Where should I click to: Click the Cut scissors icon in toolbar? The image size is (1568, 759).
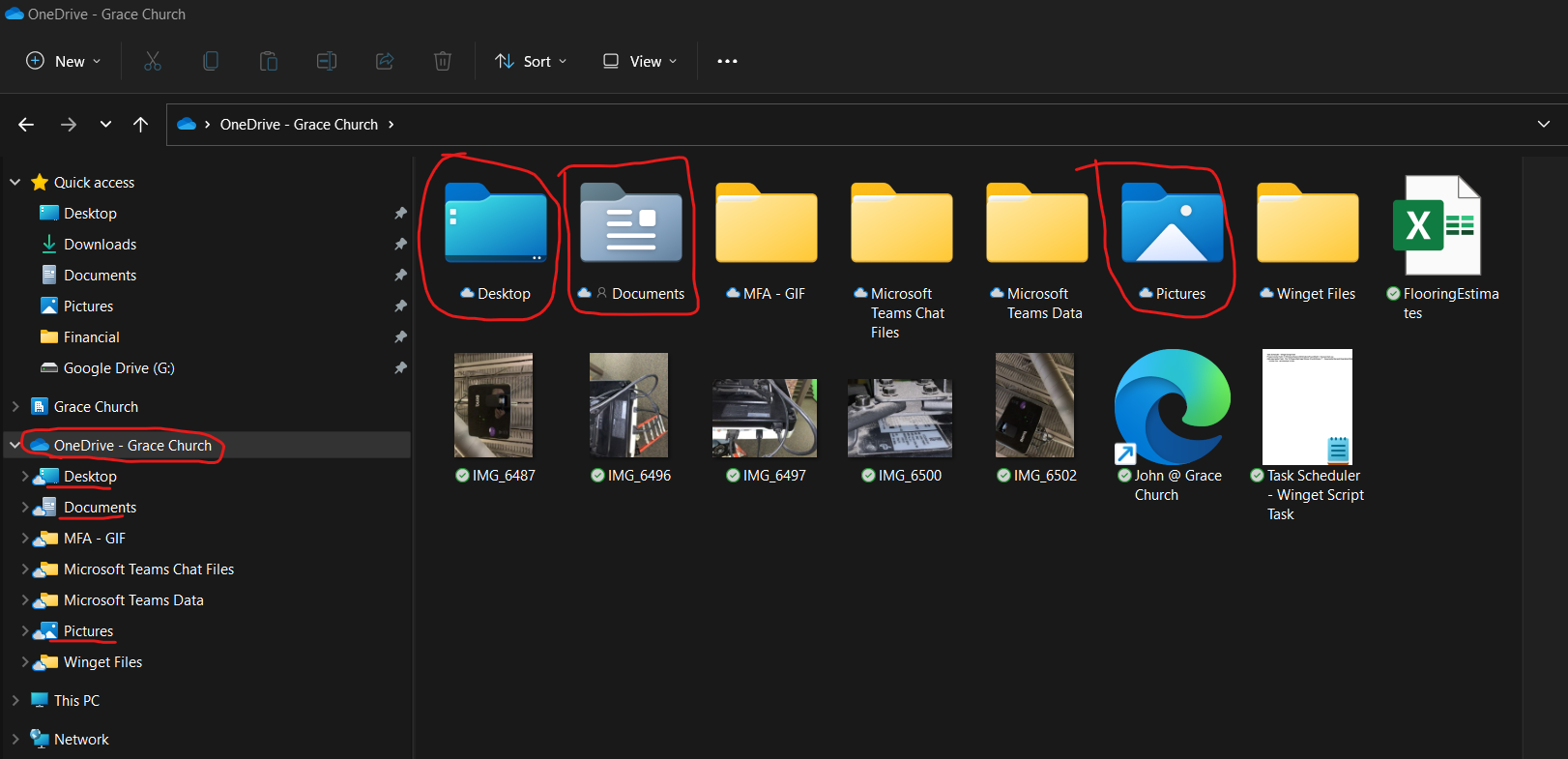(153, 61)
